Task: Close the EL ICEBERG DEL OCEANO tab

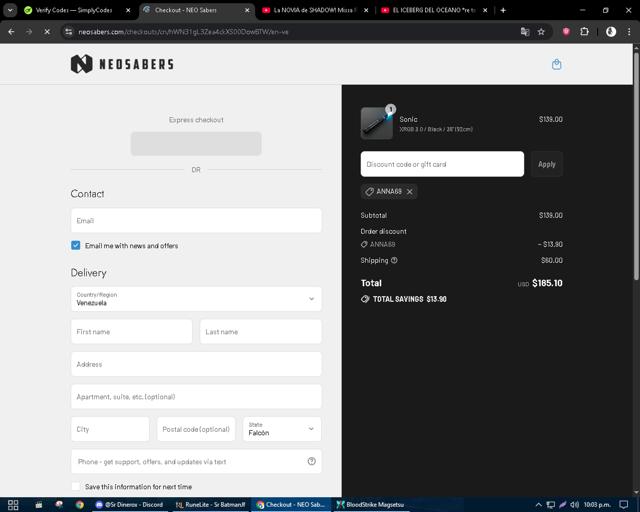Action: pyautogui.click(x=485, y=10)
